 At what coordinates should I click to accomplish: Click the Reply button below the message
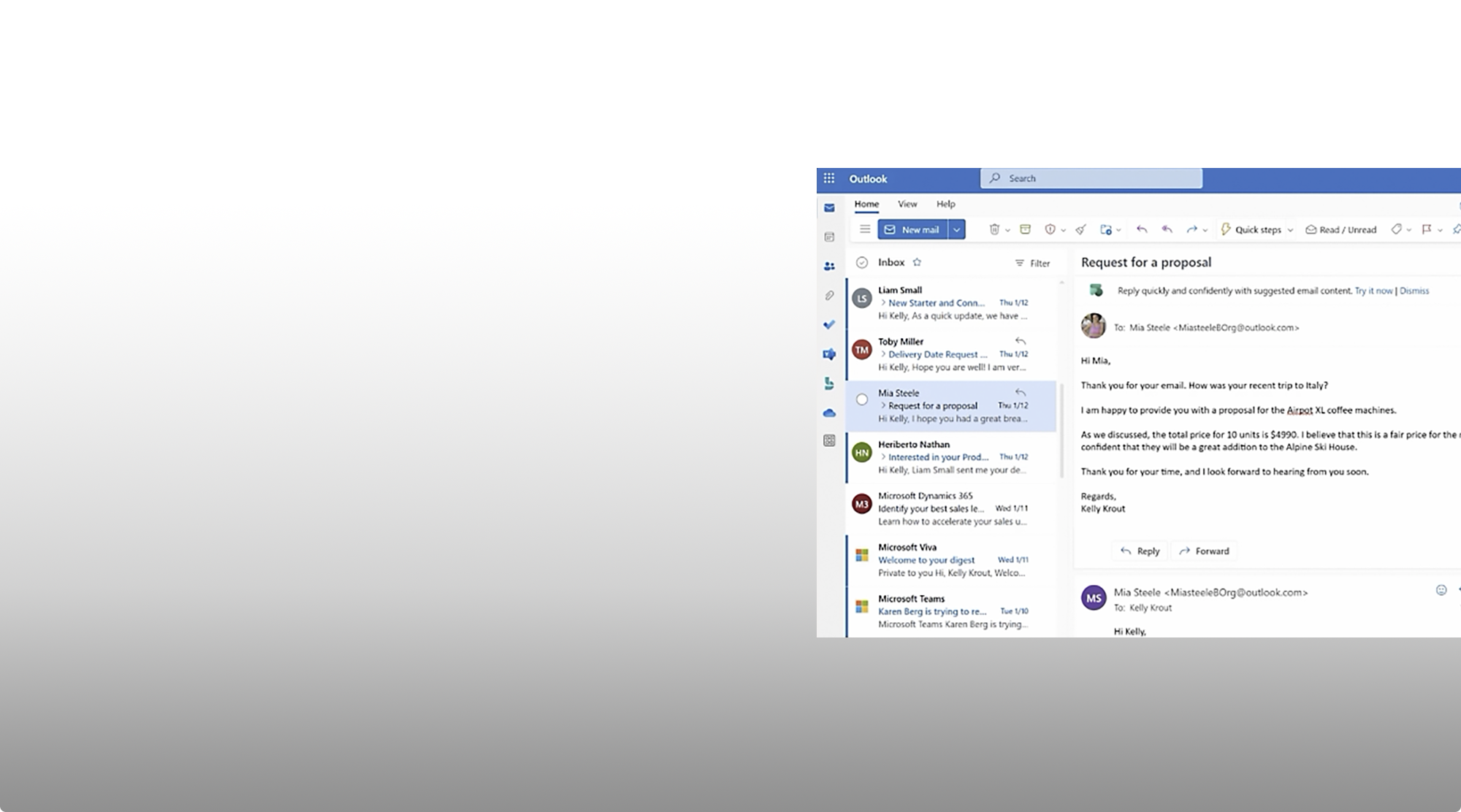pos(1140,551)
